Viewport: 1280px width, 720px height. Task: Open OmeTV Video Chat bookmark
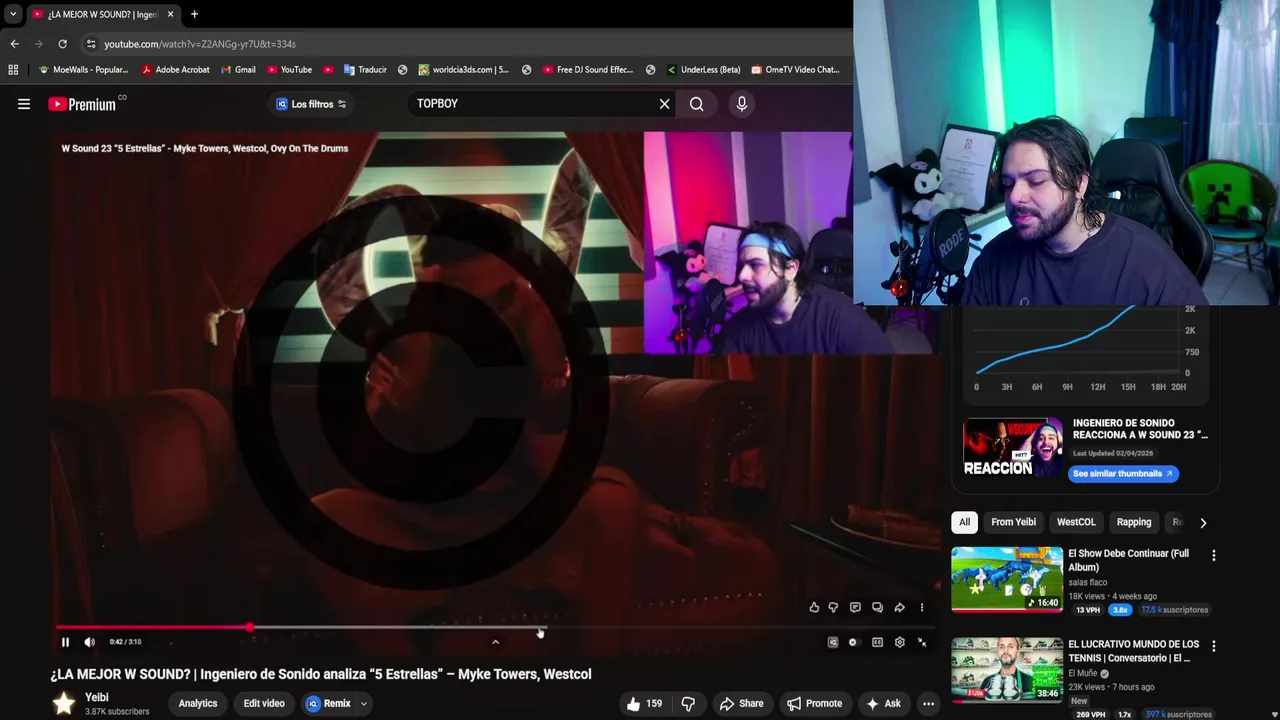(795, 70)
